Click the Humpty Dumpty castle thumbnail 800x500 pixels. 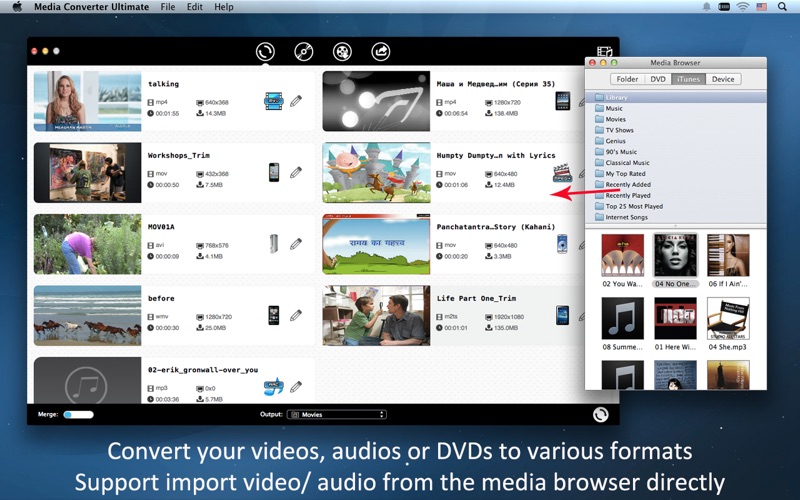pos(376,172)
